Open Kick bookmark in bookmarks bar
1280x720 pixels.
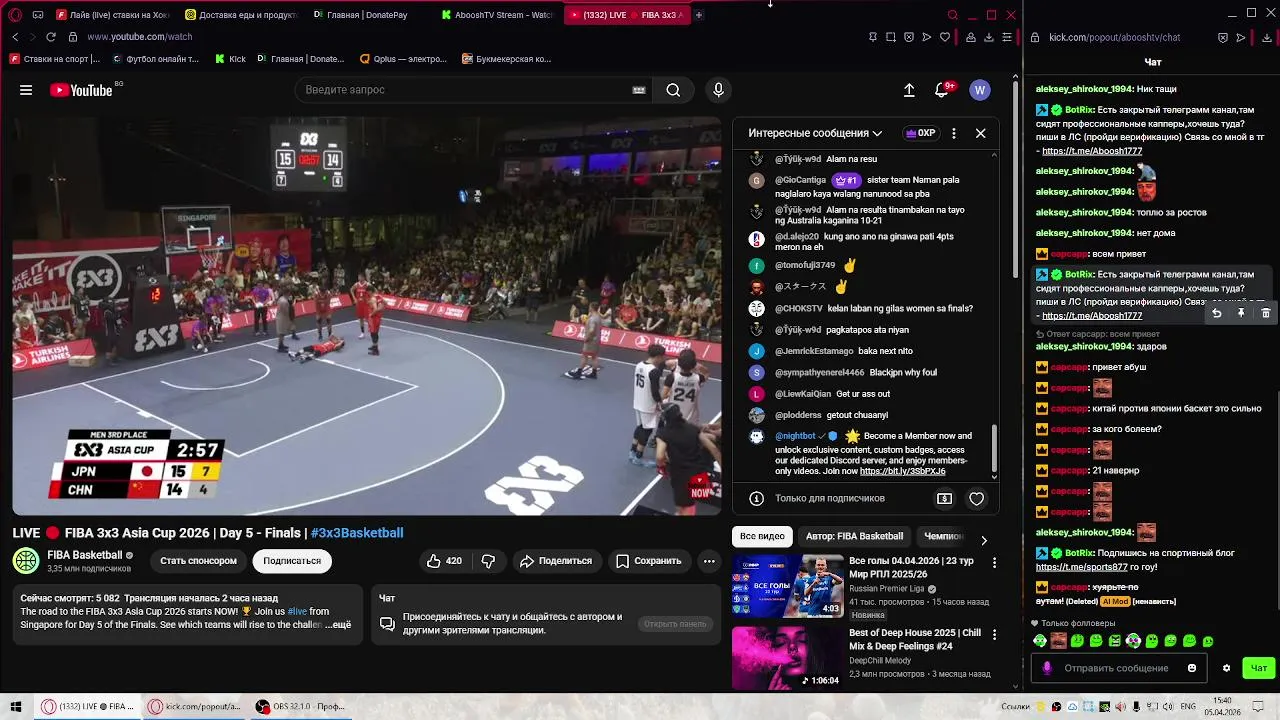coord(230,59)
